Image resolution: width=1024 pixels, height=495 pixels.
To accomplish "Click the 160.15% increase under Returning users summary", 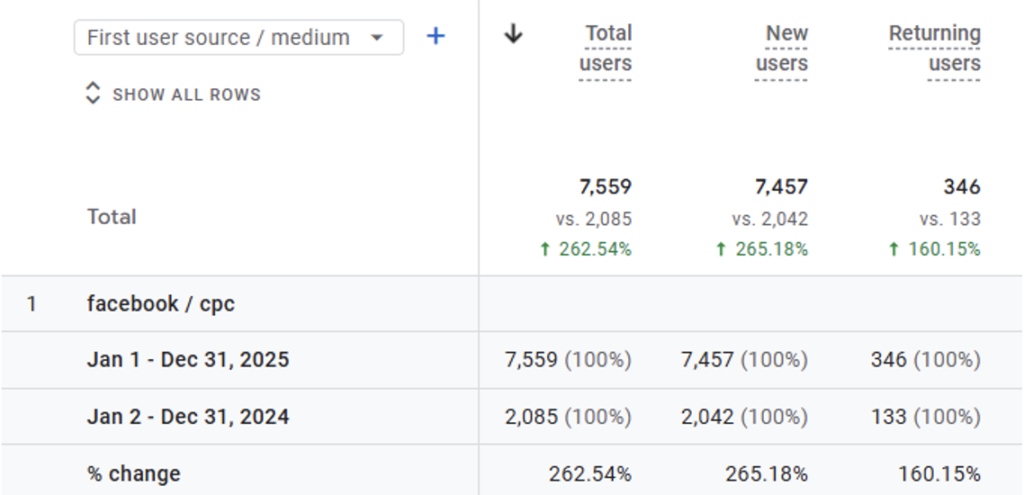I will [934, 250].
